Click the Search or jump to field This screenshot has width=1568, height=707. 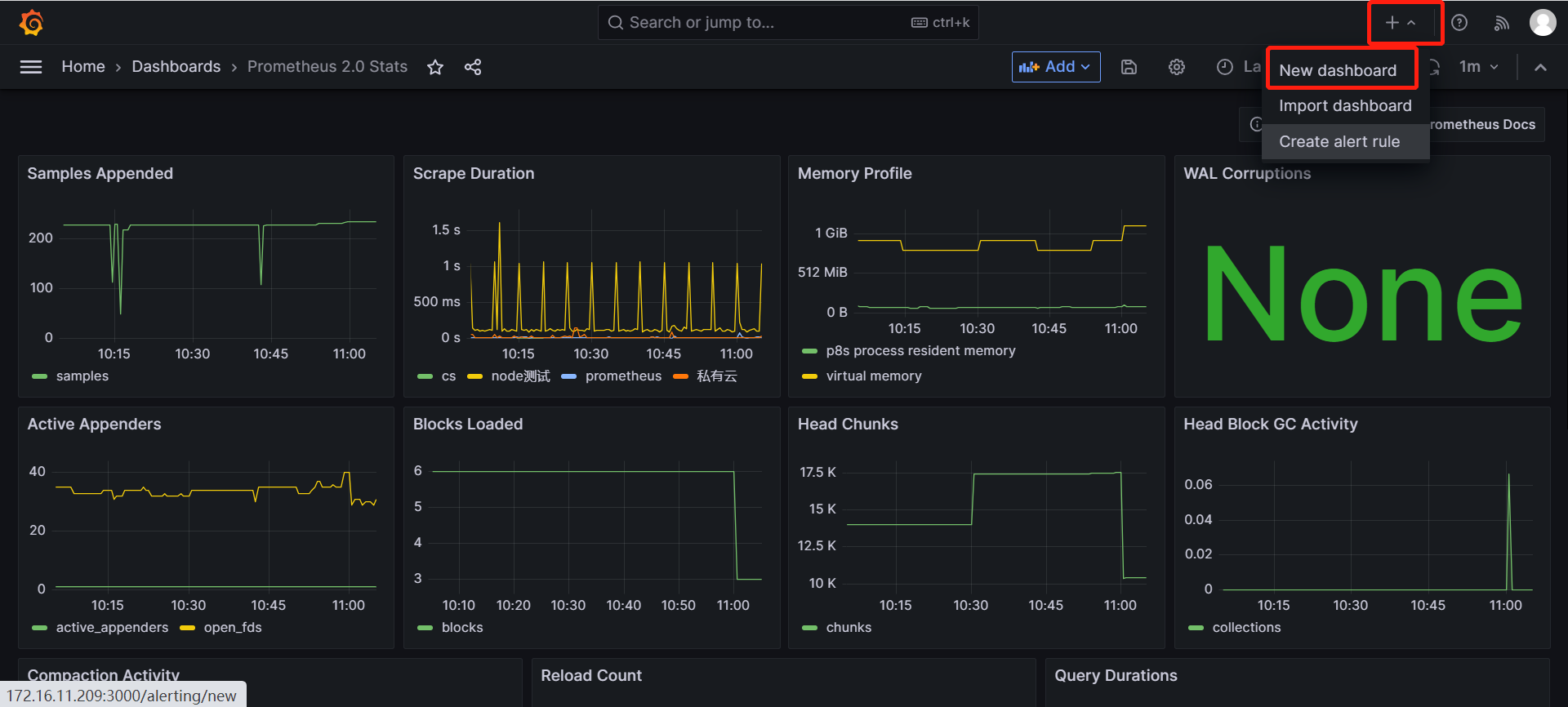pyautogui.click(x=759, y=23)
